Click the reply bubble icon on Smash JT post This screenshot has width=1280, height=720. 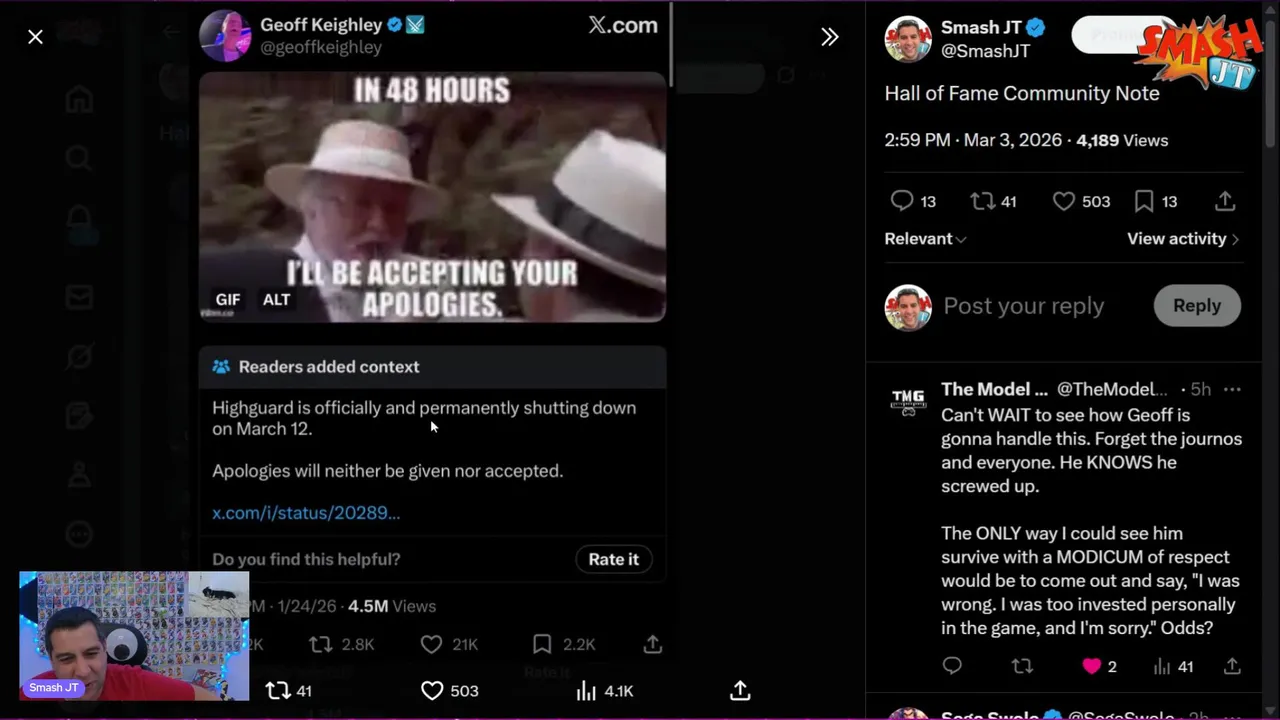pos(902,201)
